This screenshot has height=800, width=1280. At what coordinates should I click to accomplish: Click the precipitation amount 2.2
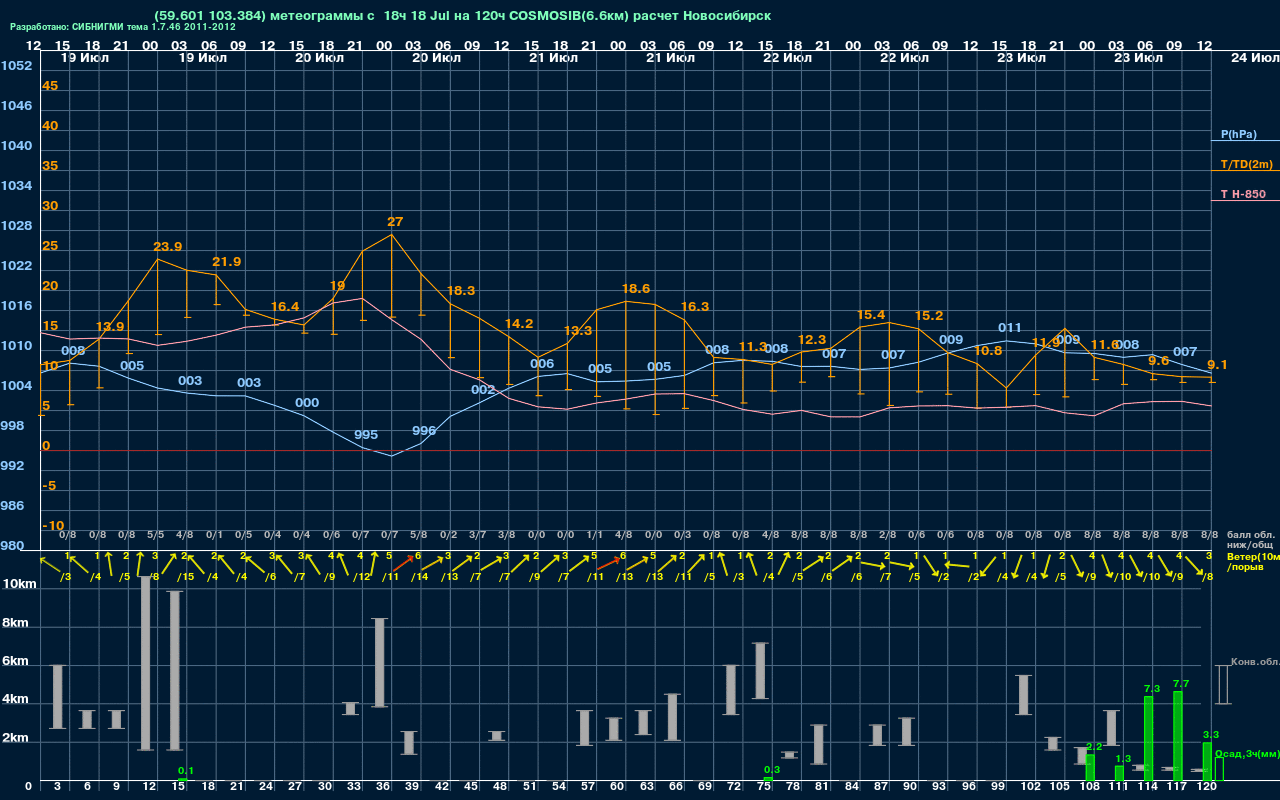click(1093, 746)
